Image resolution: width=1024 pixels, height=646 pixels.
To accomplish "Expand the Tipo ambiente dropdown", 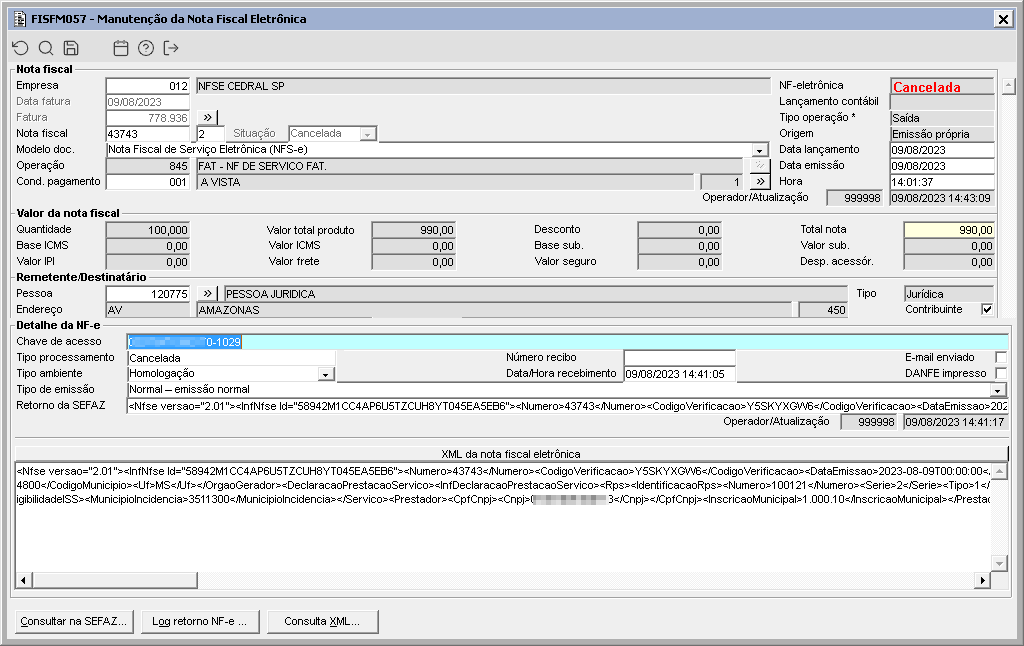I will tap(325, 374).
